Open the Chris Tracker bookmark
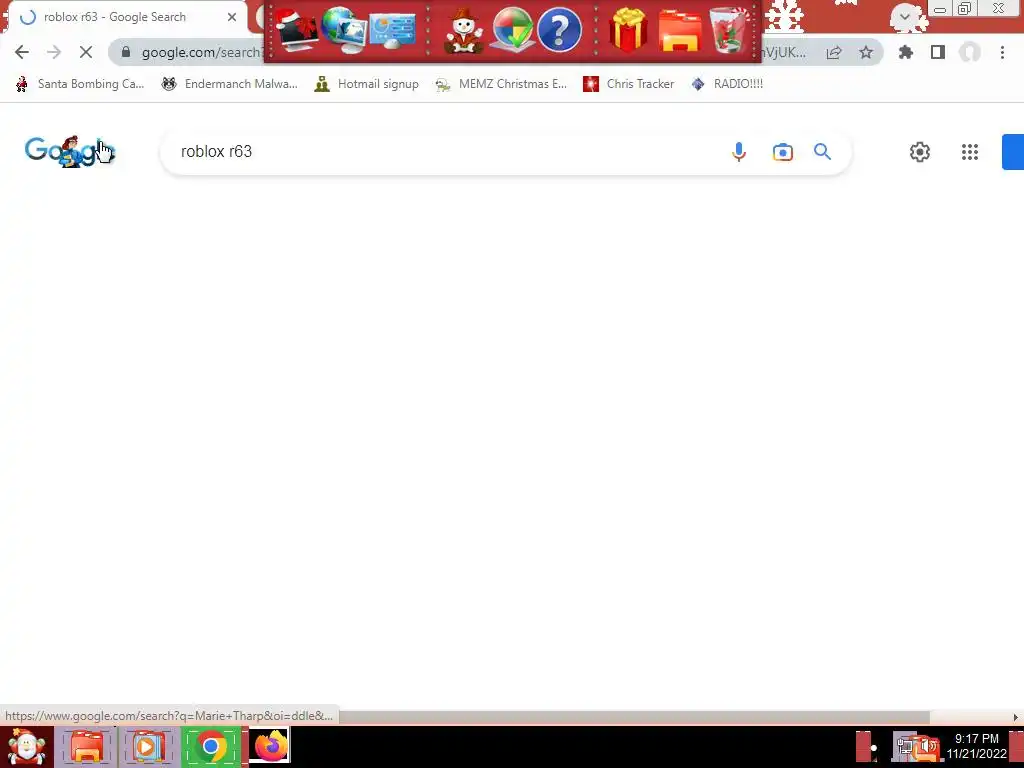The image size is (1024, 768). (629, 84)
